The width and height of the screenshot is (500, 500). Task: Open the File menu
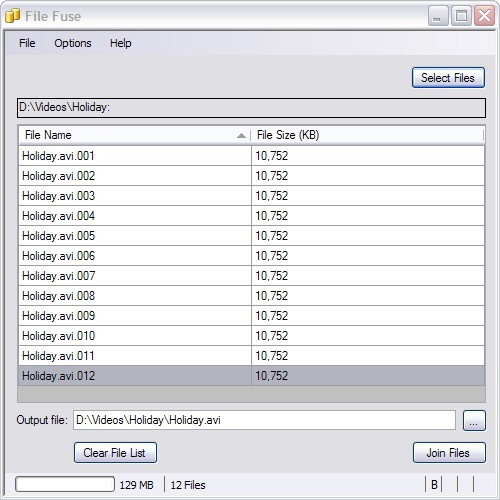coord(27,43)
